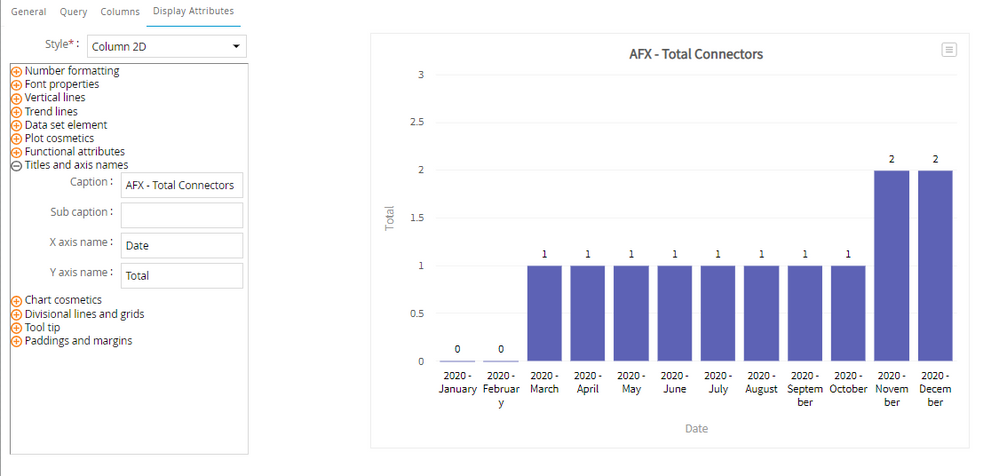The height and width of the screenshot is (476, 999).
Task: Expand the Functional attributes section
Action: 16,152
